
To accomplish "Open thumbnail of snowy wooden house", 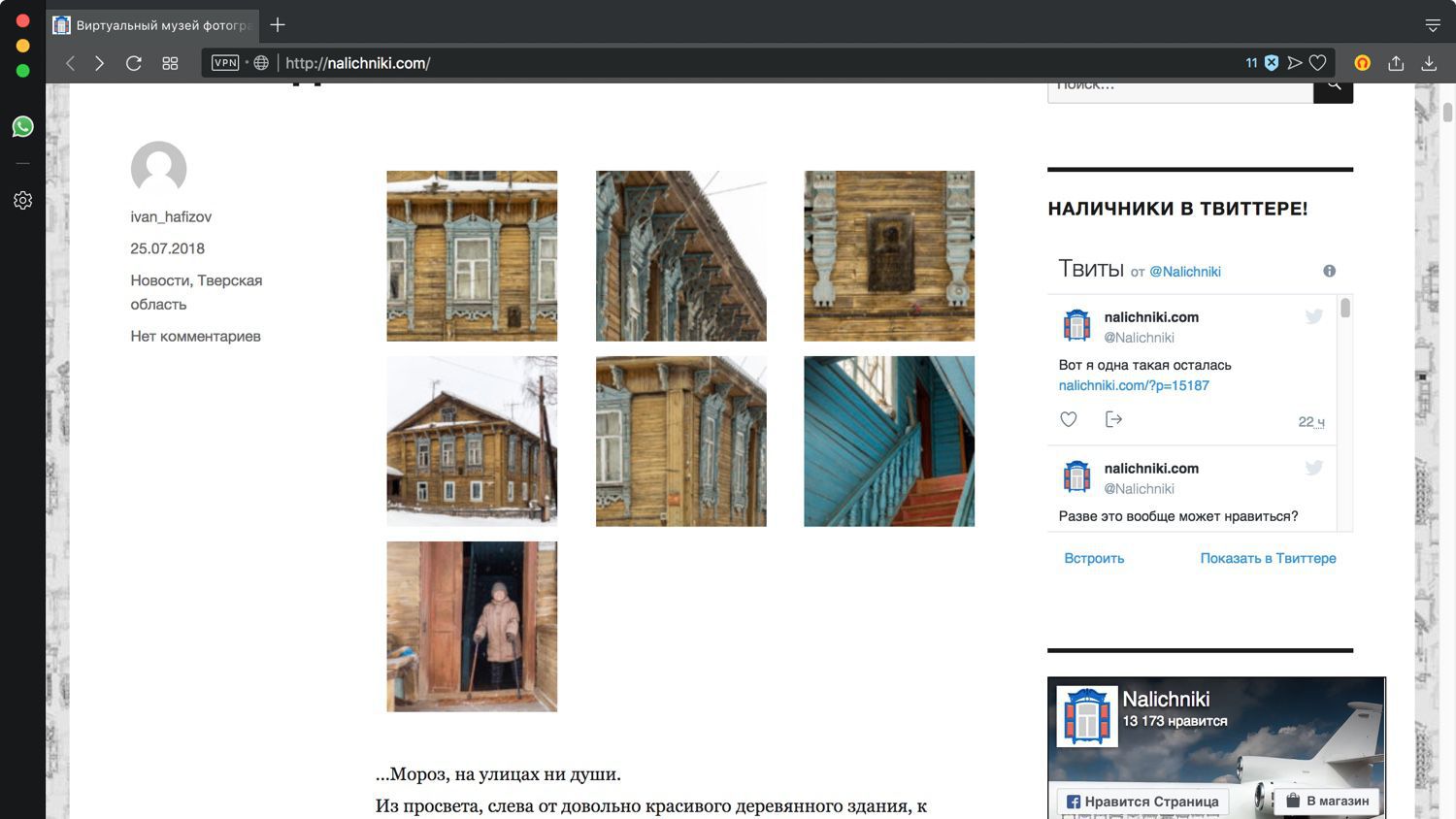I will pos(472,442).
